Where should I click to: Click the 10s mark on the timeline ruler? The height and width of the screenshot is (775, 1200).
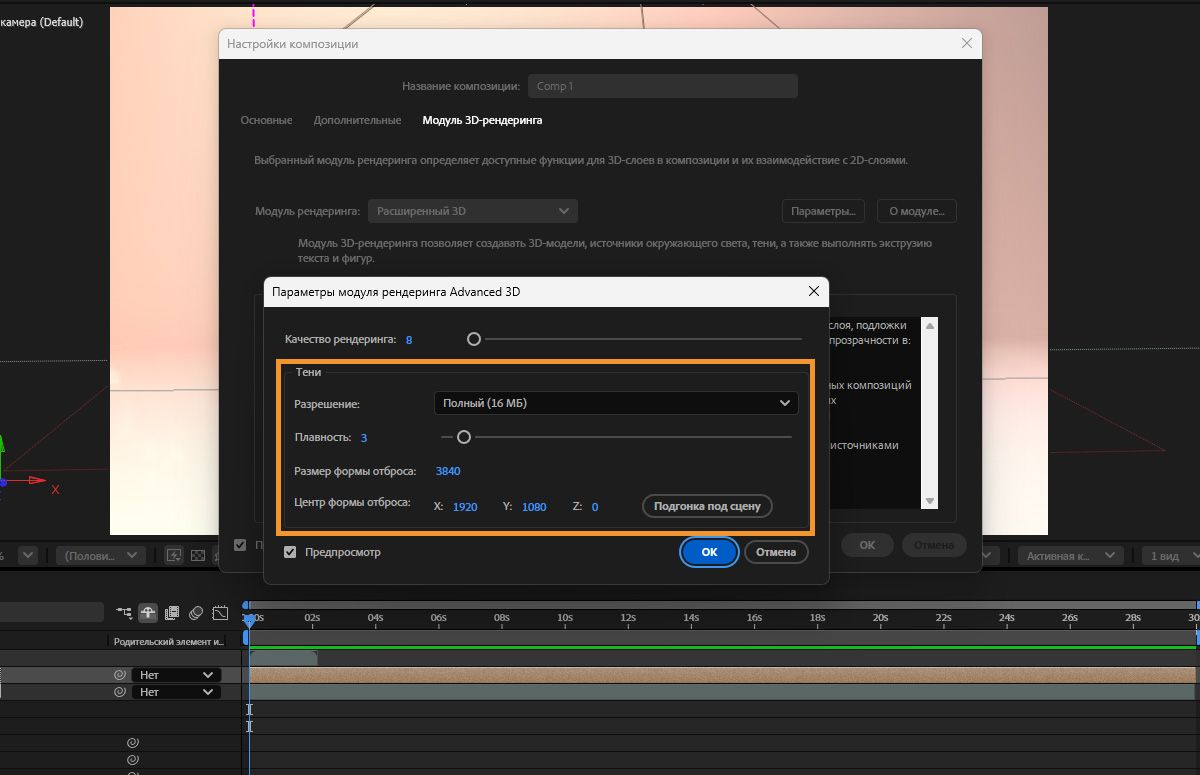[565, 618]
